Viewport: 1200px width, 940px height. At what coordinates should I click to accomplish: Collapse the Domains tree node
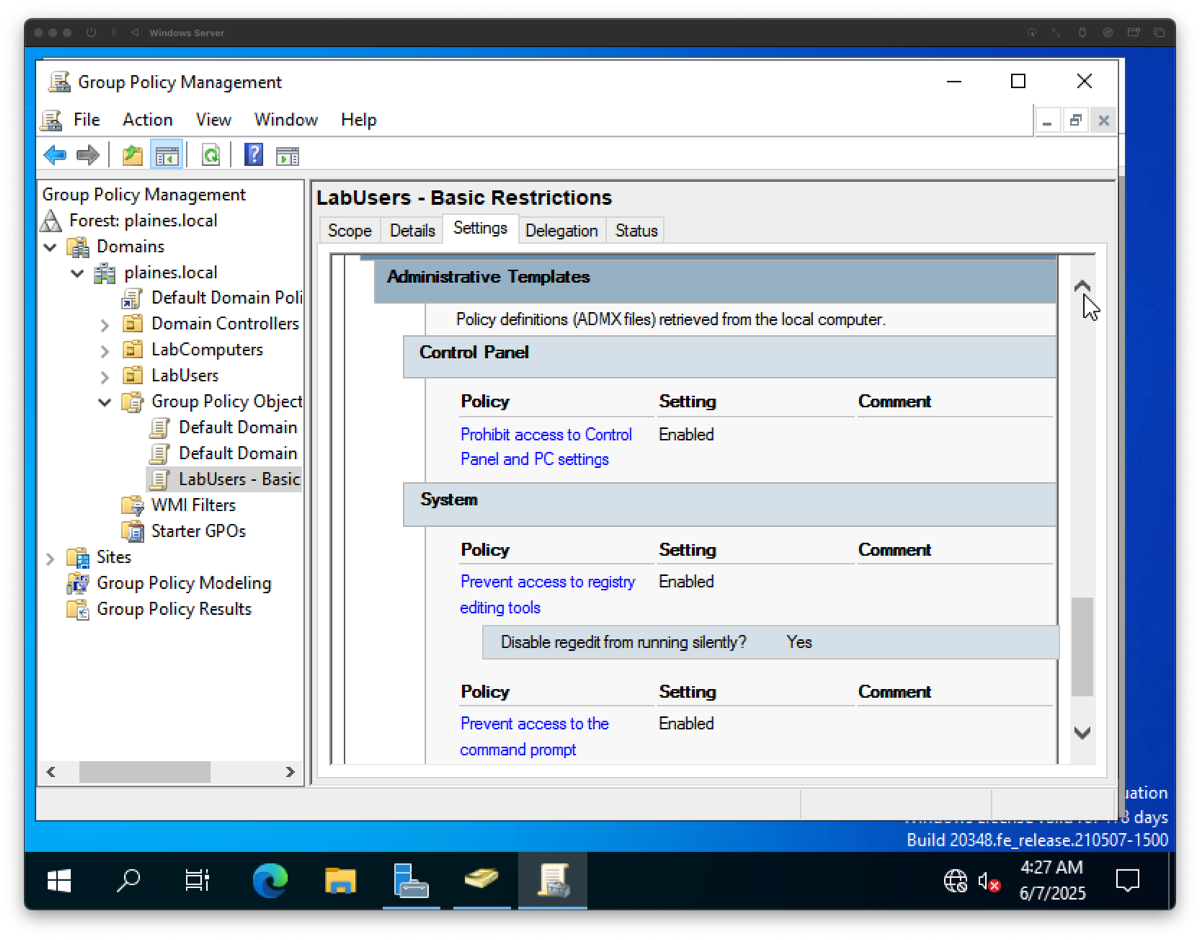point(51,247)
